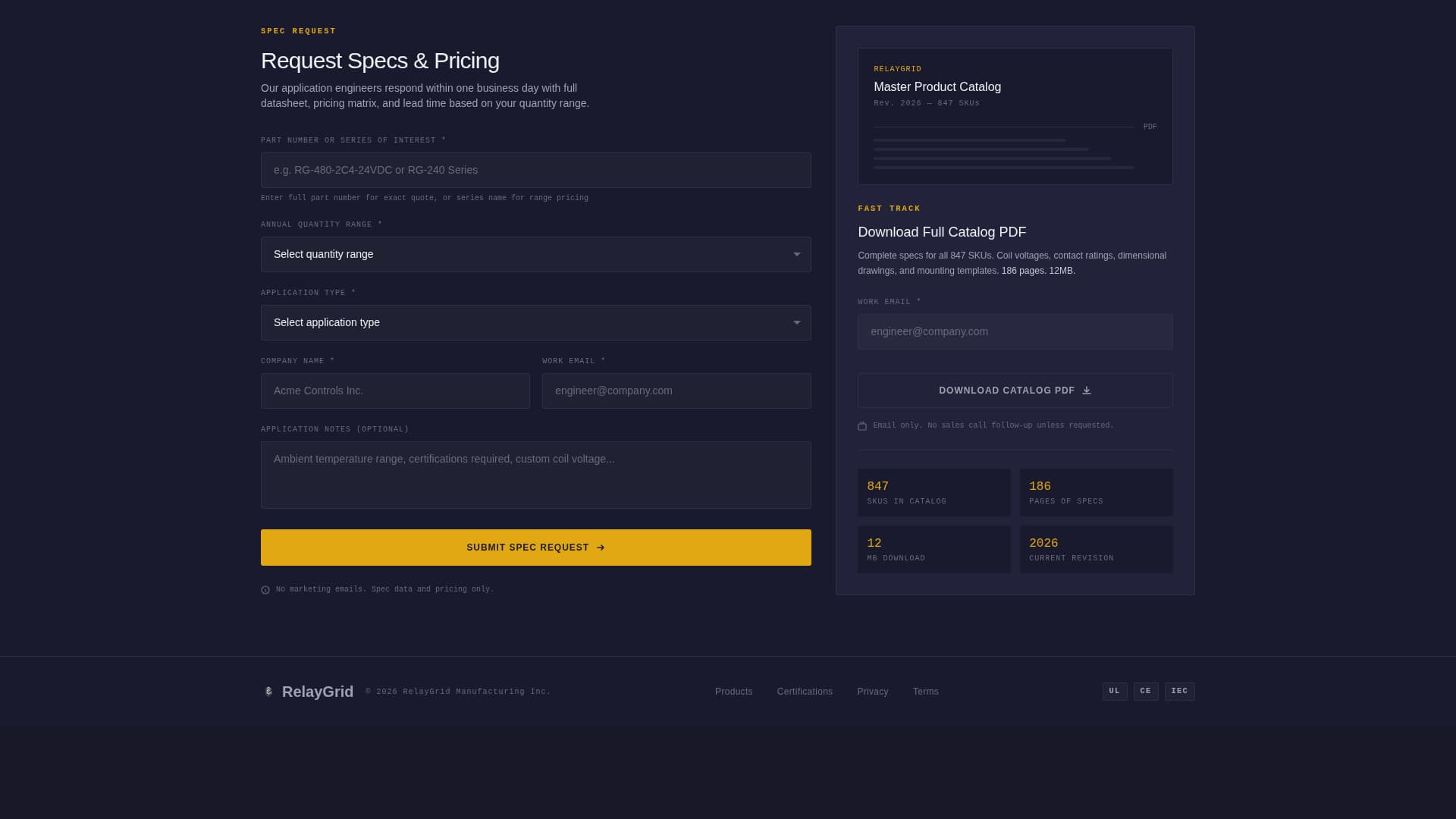This screenshot has height=819, width=1456.
Task: Click the chevron on the application type selector
Action: tap(796, 322)
